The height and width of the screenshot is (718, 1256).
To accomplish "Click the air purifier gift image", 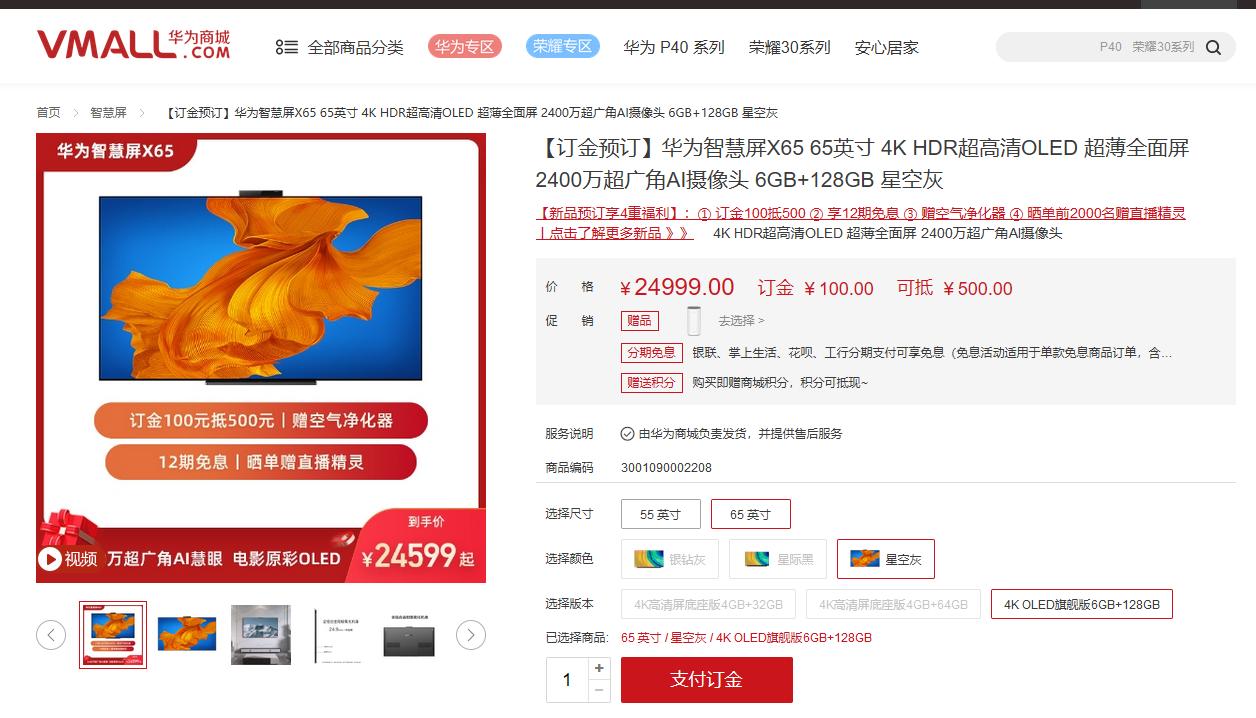I will [694, 321].
